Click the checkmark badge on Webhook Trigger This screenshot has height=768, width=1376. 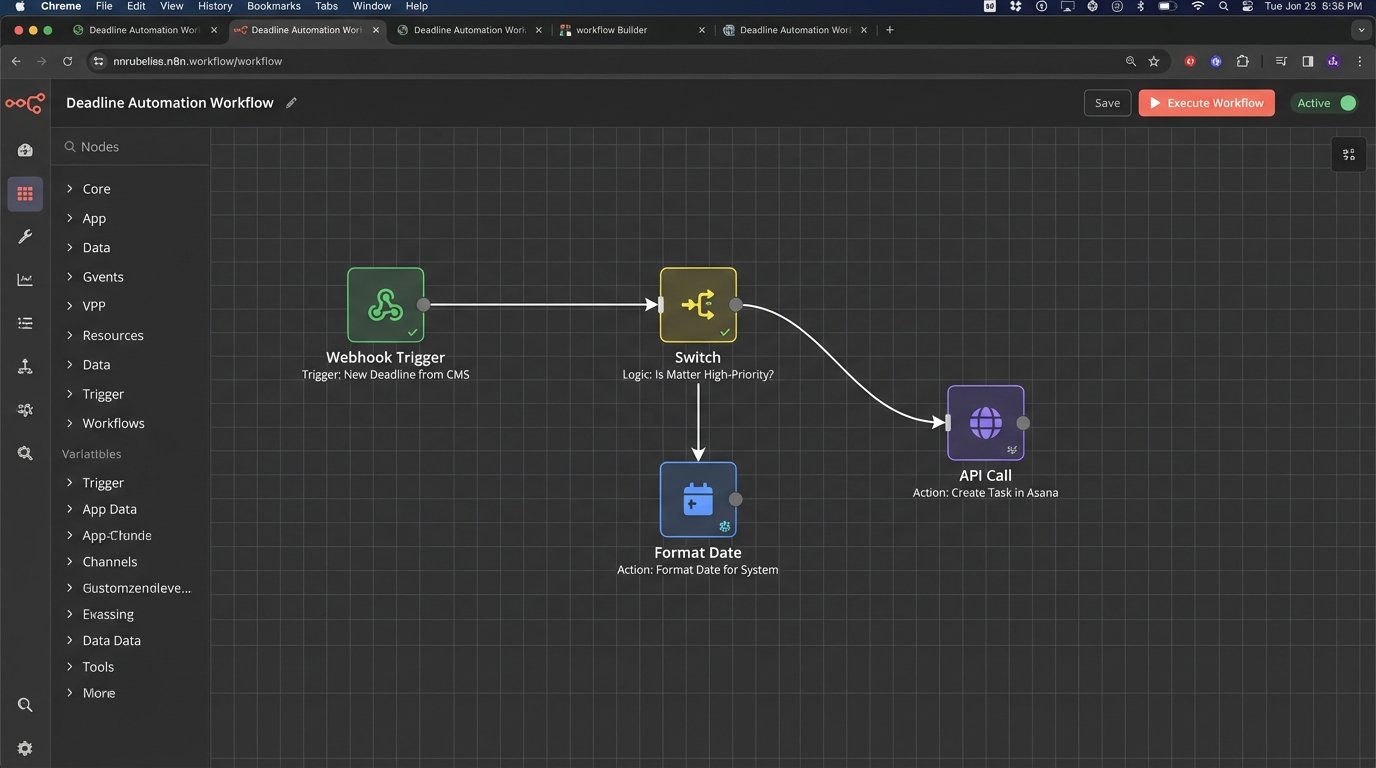412,330
